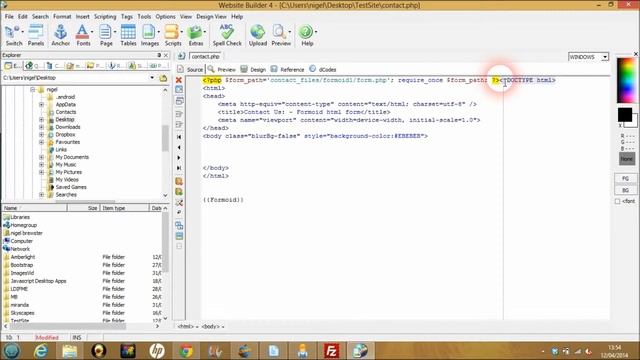Screen dimensions: 640x360
Task: Open the dCodes tab
Action: [323, 69]
